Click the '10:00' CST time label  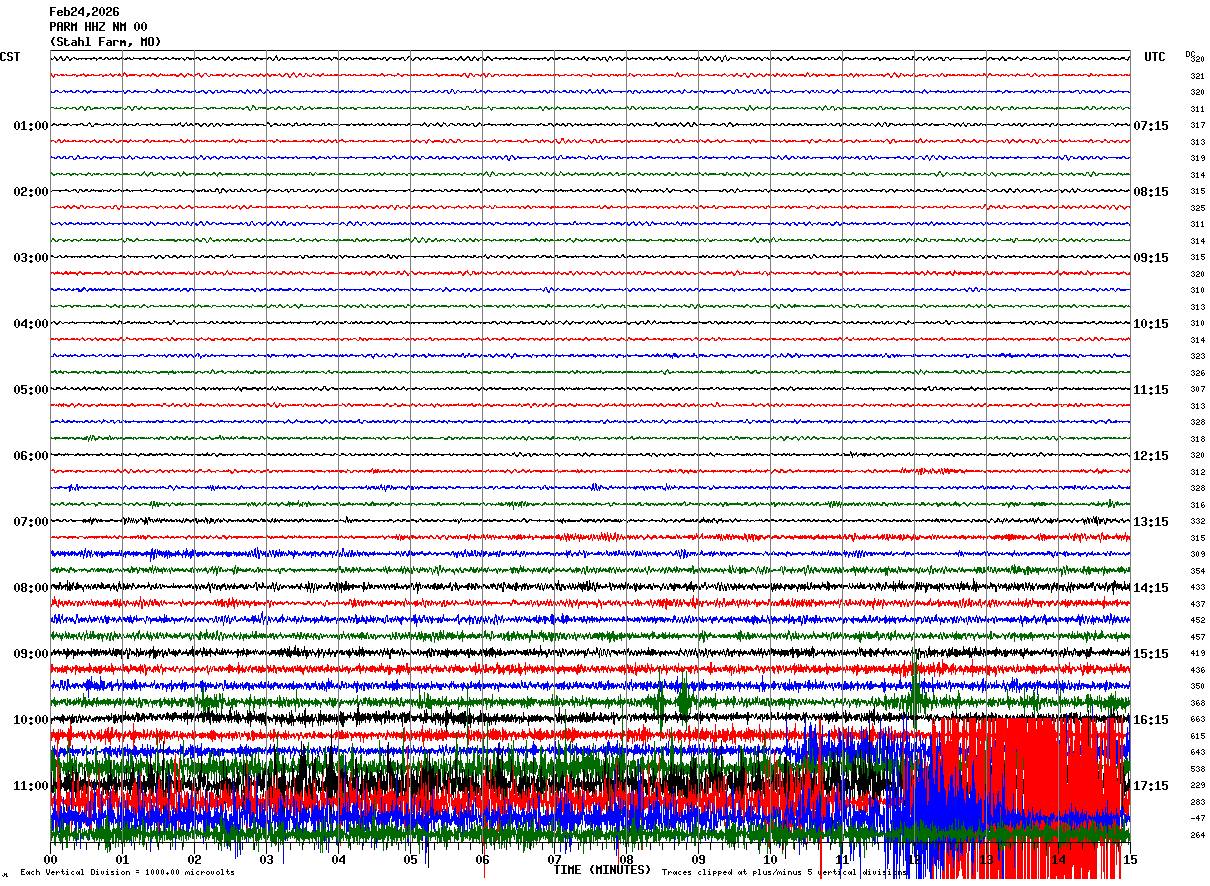31,720
